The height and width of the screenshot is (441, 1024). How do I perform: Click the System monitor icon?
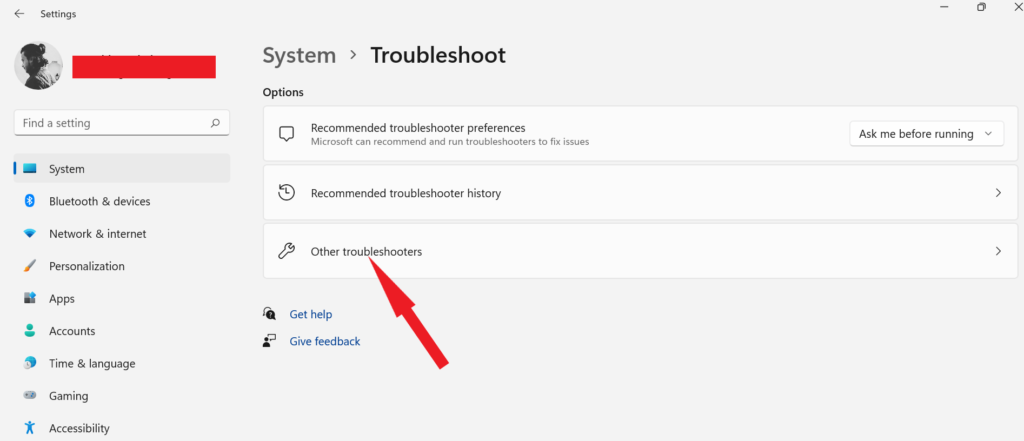tap(29, 169)
